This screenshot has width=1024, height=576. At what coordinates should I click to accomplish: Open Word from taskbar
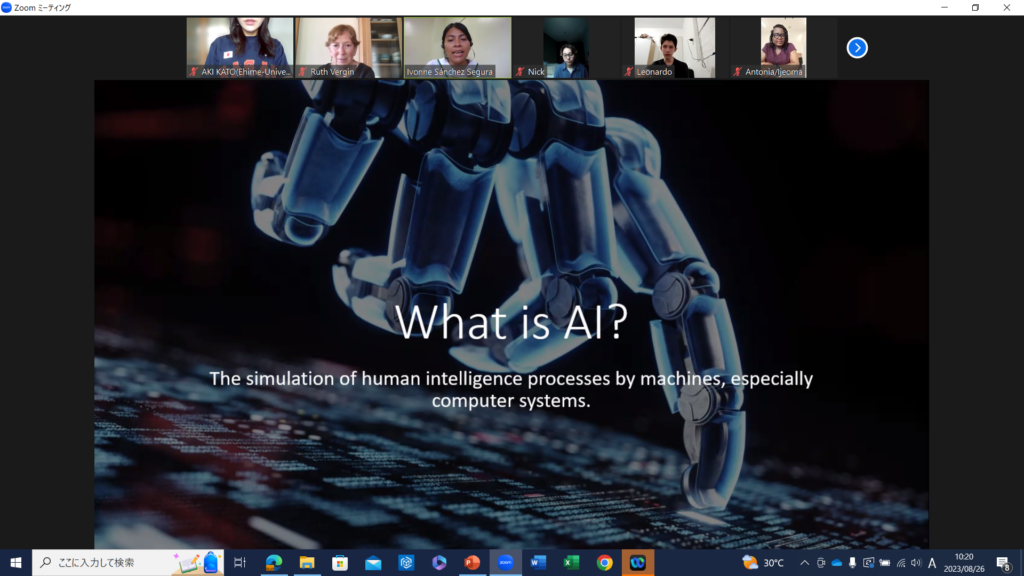(538, 562)
